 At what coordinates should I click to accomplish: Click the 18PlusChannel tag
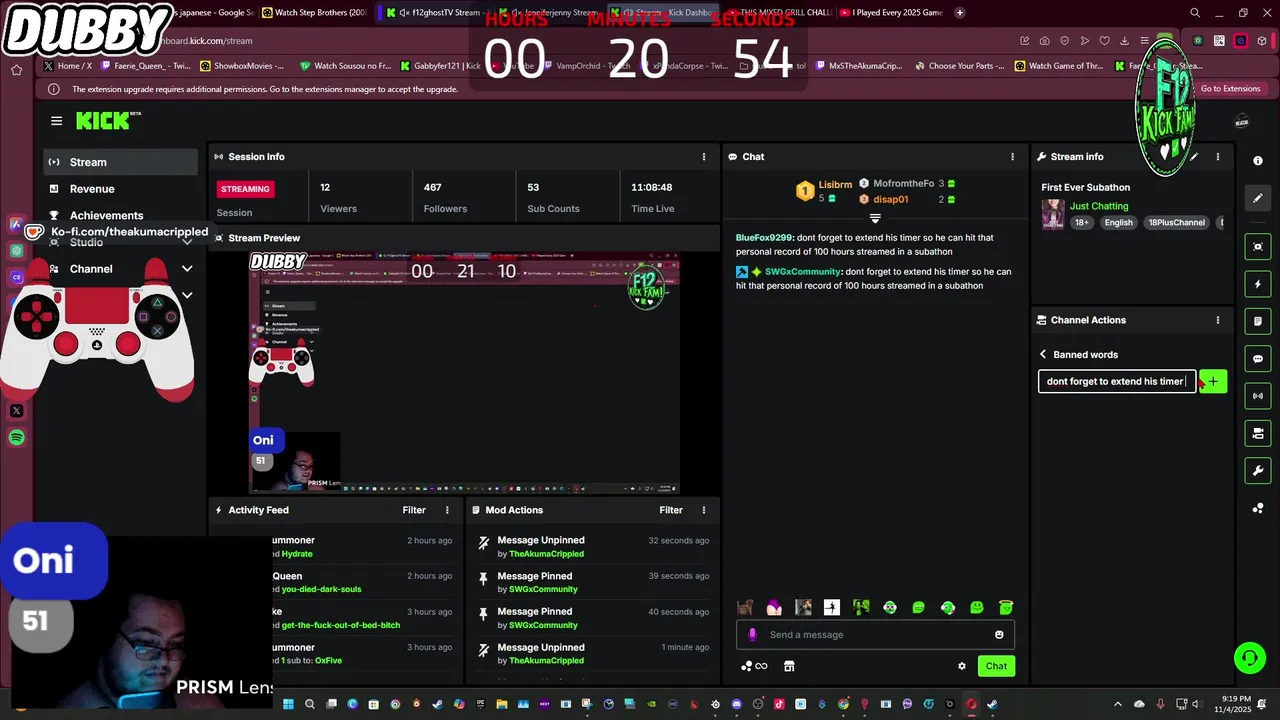(x=1176, y=223)
